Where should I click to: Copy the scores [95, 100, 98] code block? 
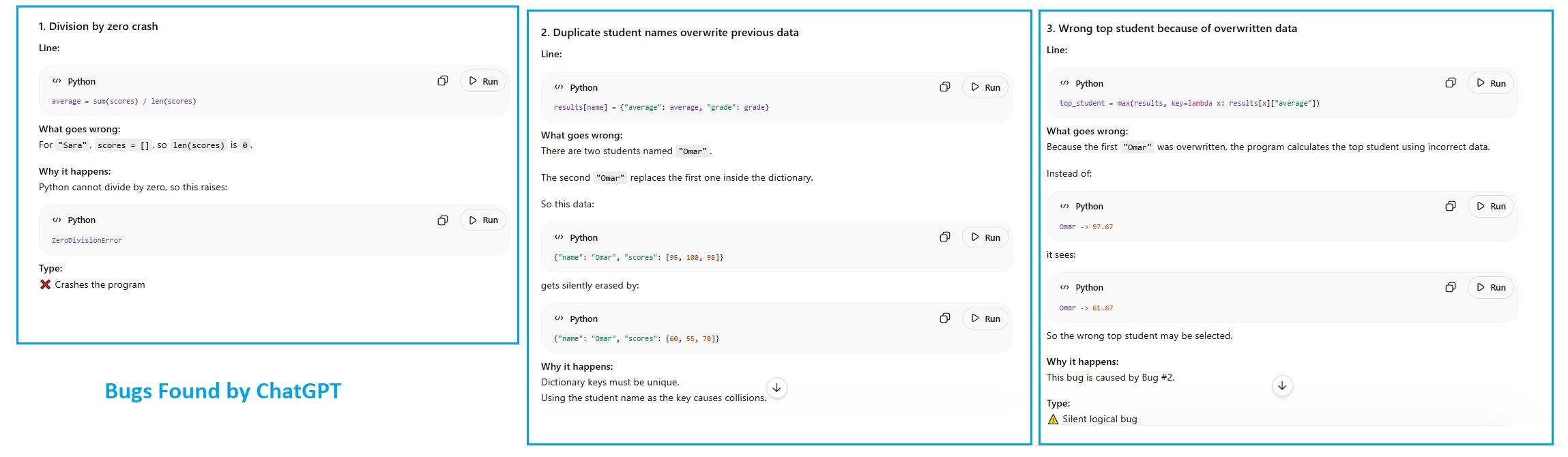945,237
